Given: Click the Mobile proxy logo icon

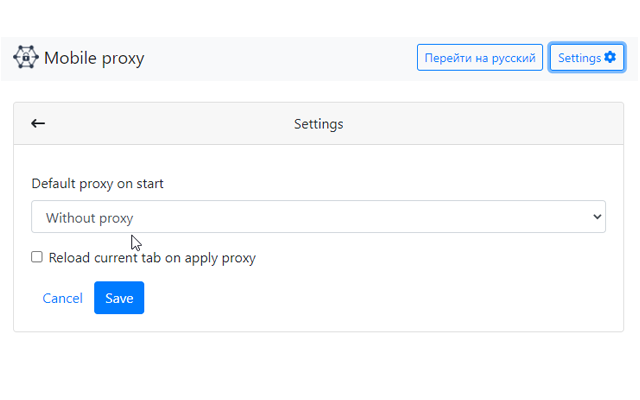Looking at the screenshot, I should click(x=26, y=57).
